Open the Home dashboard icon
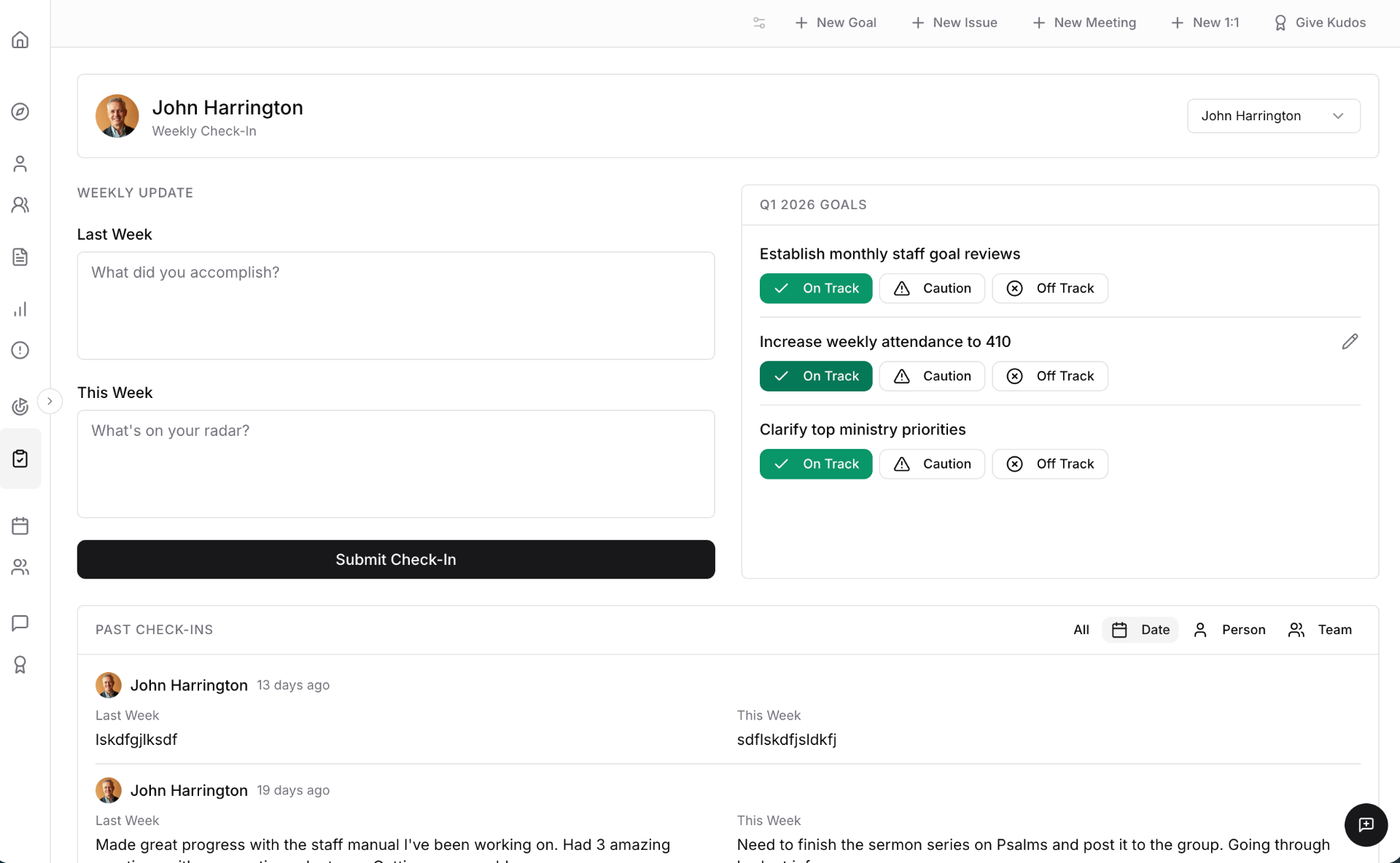Screen dimensions: 1400x863 20,40
